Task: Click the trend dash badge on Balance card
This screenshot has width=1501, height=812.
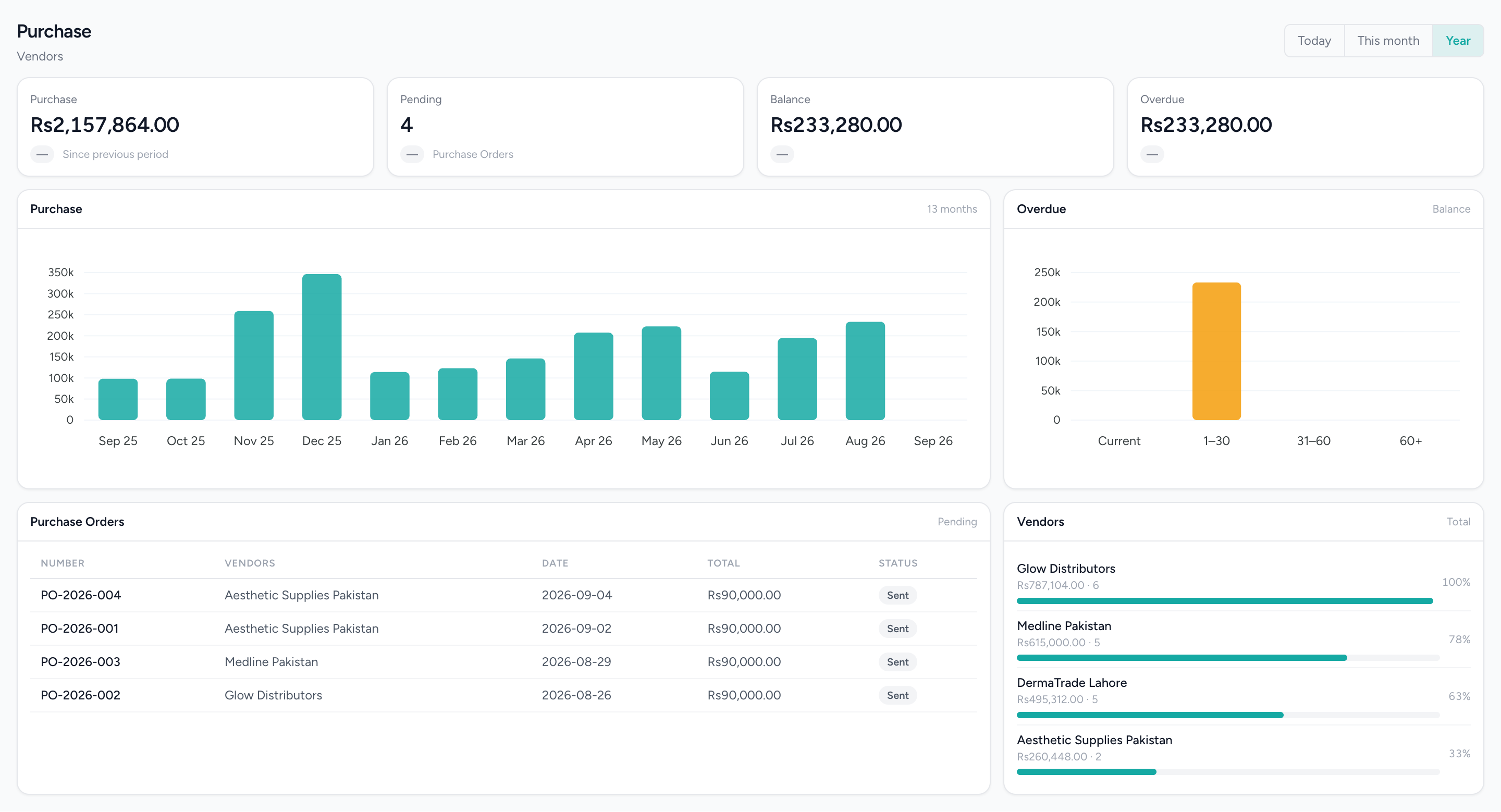Action: pos(782,154)
